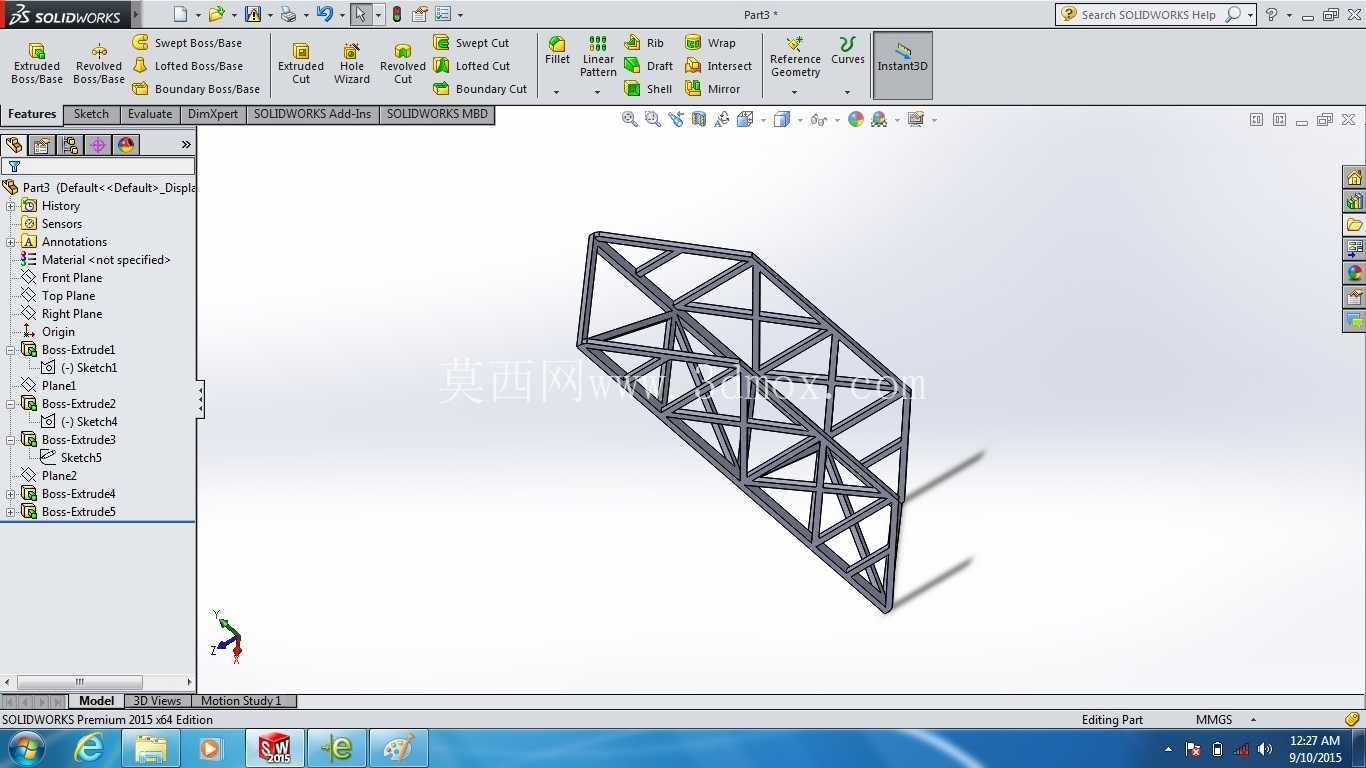
Task: Click the Fillet tool icon
Action: 557,50
